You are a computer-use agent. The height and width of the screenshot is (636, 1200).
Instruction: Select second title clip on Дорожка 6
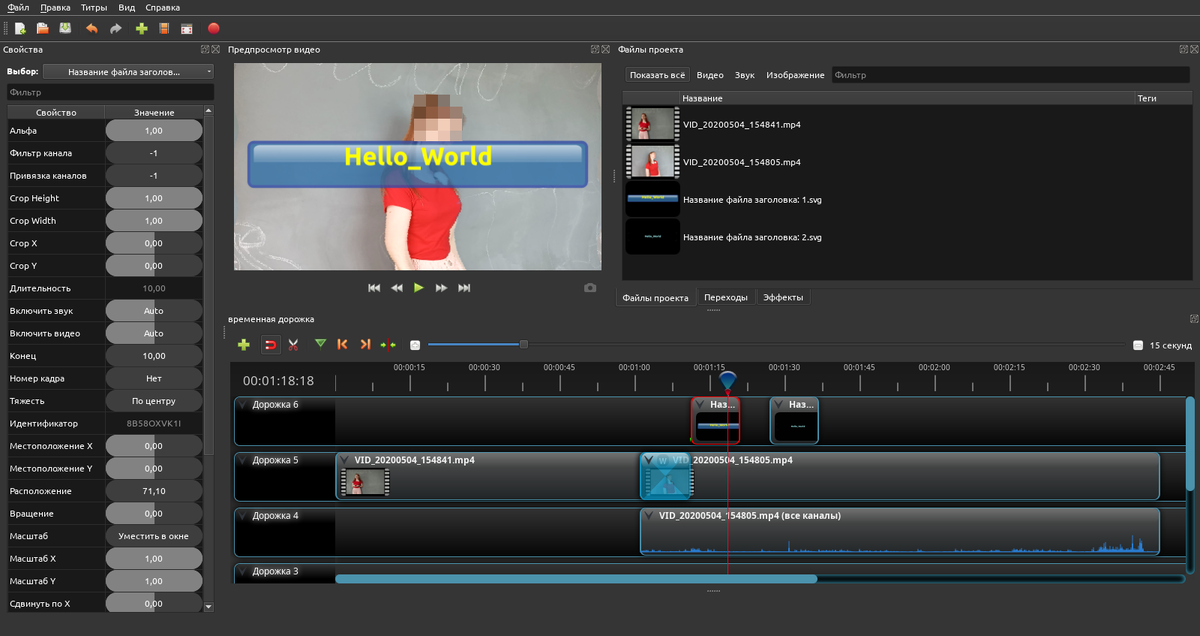795,420
